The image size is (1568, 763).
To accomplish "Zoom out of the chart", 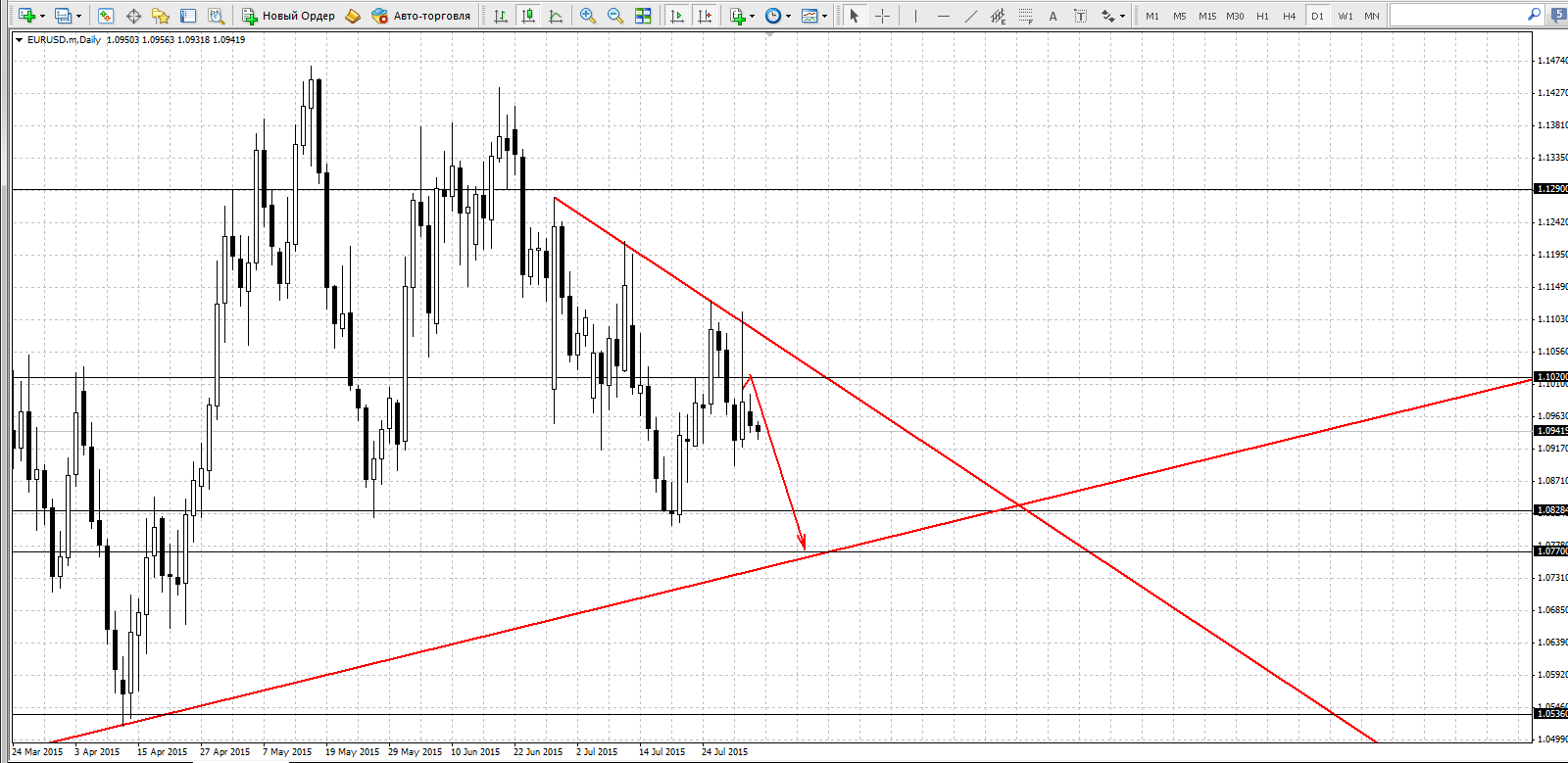I will [x=615, y=16].
